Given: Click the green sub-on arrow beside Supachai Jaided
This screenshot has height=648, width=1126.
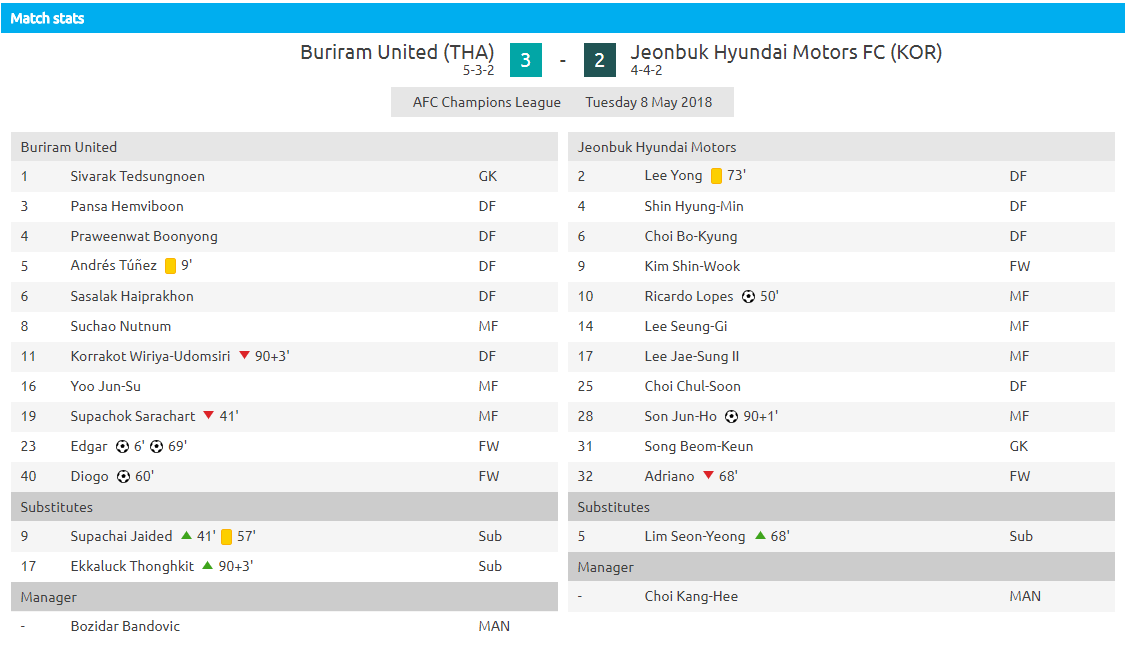Looking at the screenshot, I should coord(187,535).
